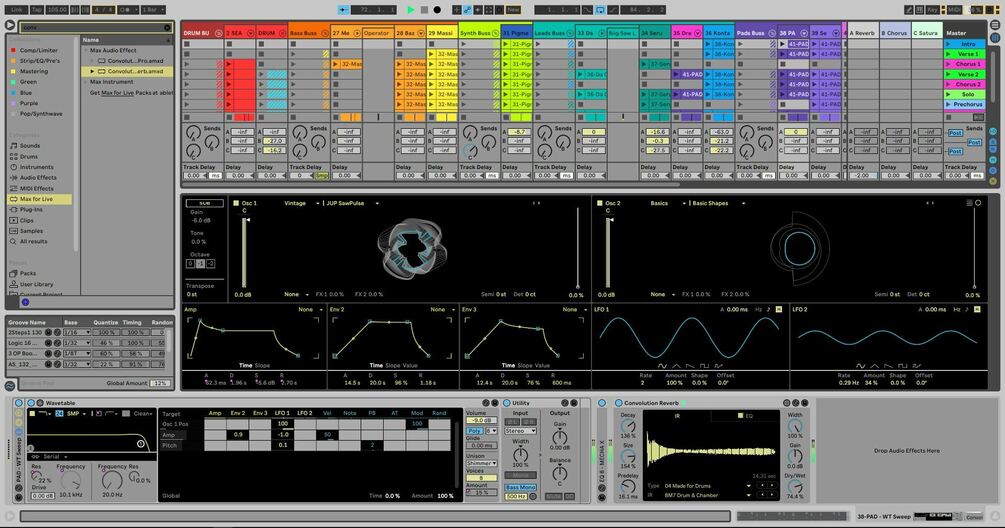1005x528 pixels.
Task: Open the Sounds browser category
Action: click(29, 145)
